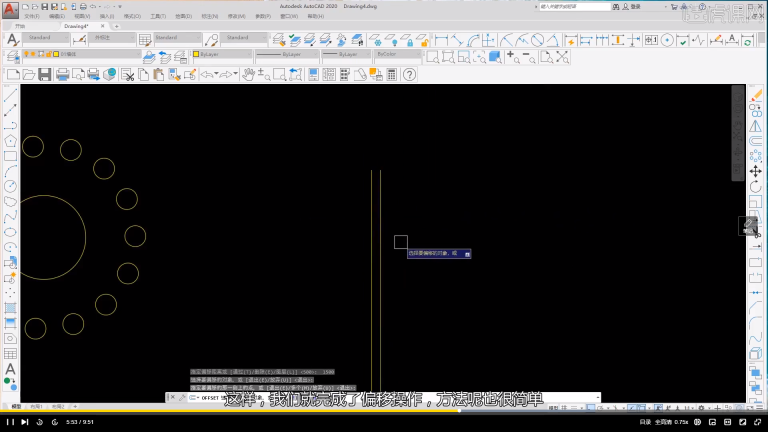Click the Save icon in Standard toolbar

click(x=45, y=74)
